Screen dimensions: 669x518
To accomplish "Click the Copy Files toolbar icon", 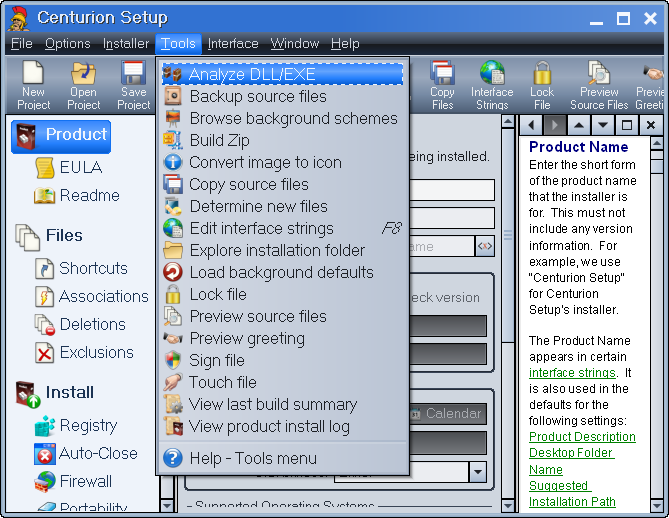I will pos(442,85).
